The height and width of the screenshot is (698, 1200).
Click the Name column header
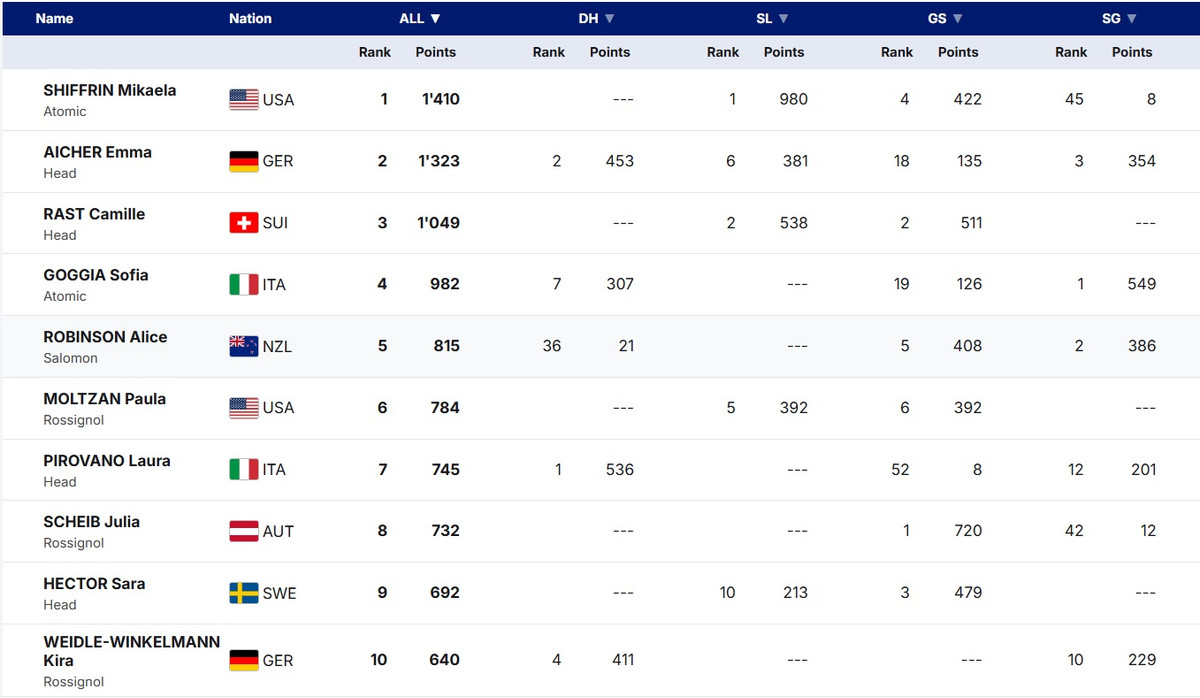click(x=54, y=18)
